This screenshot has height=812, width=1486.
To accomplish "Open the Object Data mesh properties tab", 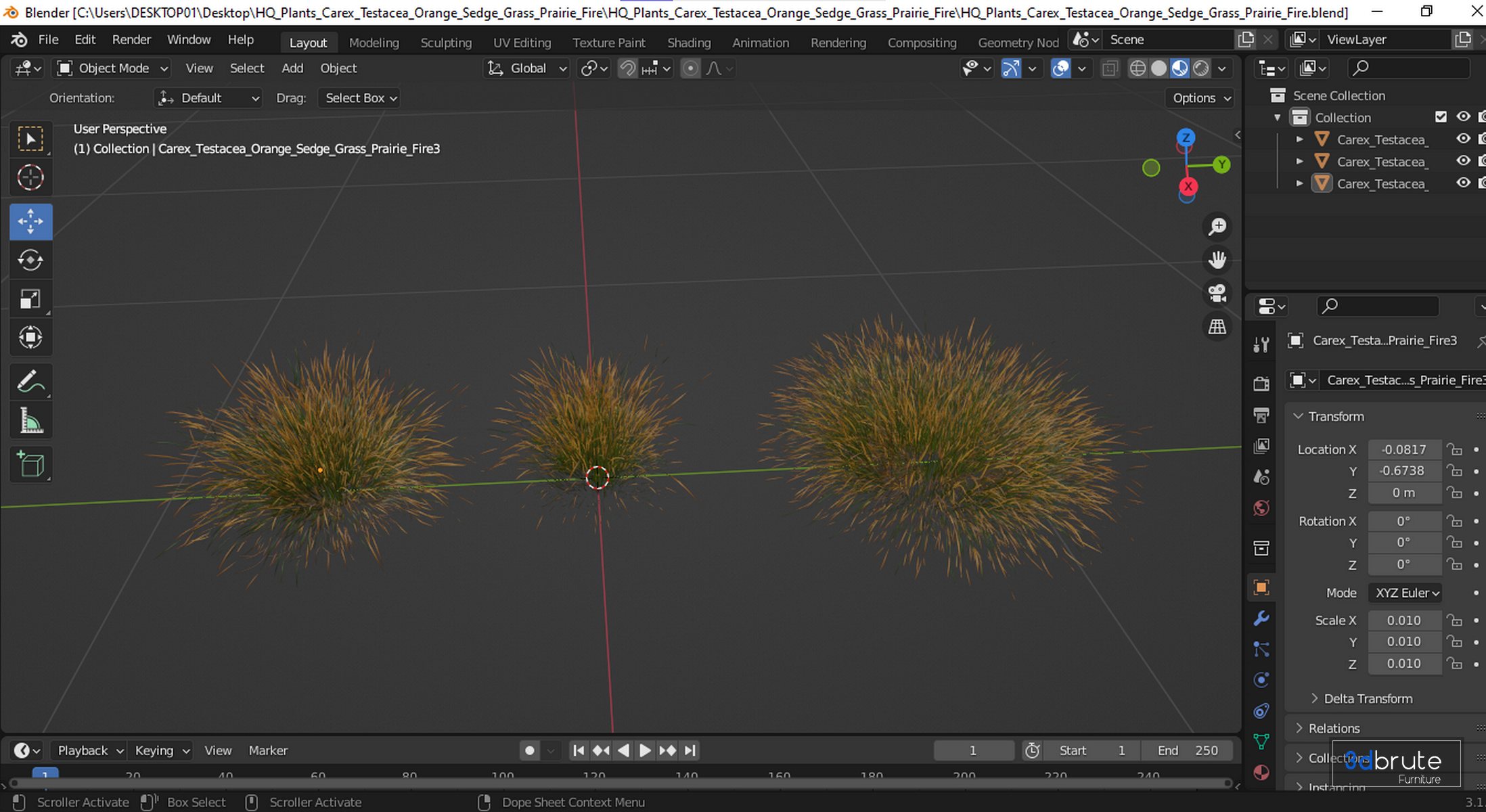I will click(x=1261, y=742).
